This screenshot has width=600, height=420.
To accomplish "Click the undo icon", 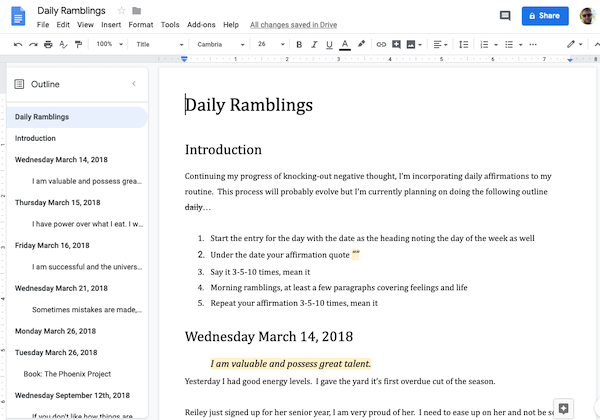I will pyautogui.click(x=18, y=44).
